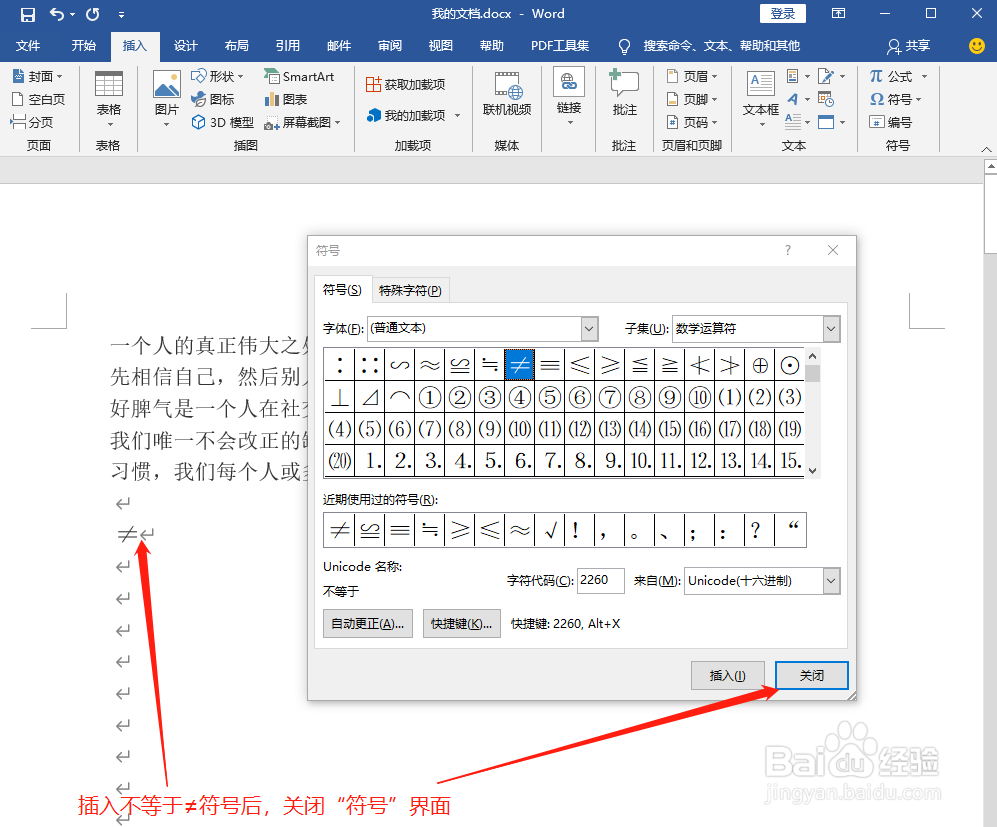Open the Quick Access Toolbar customize arrow

[x=121, y=15]
